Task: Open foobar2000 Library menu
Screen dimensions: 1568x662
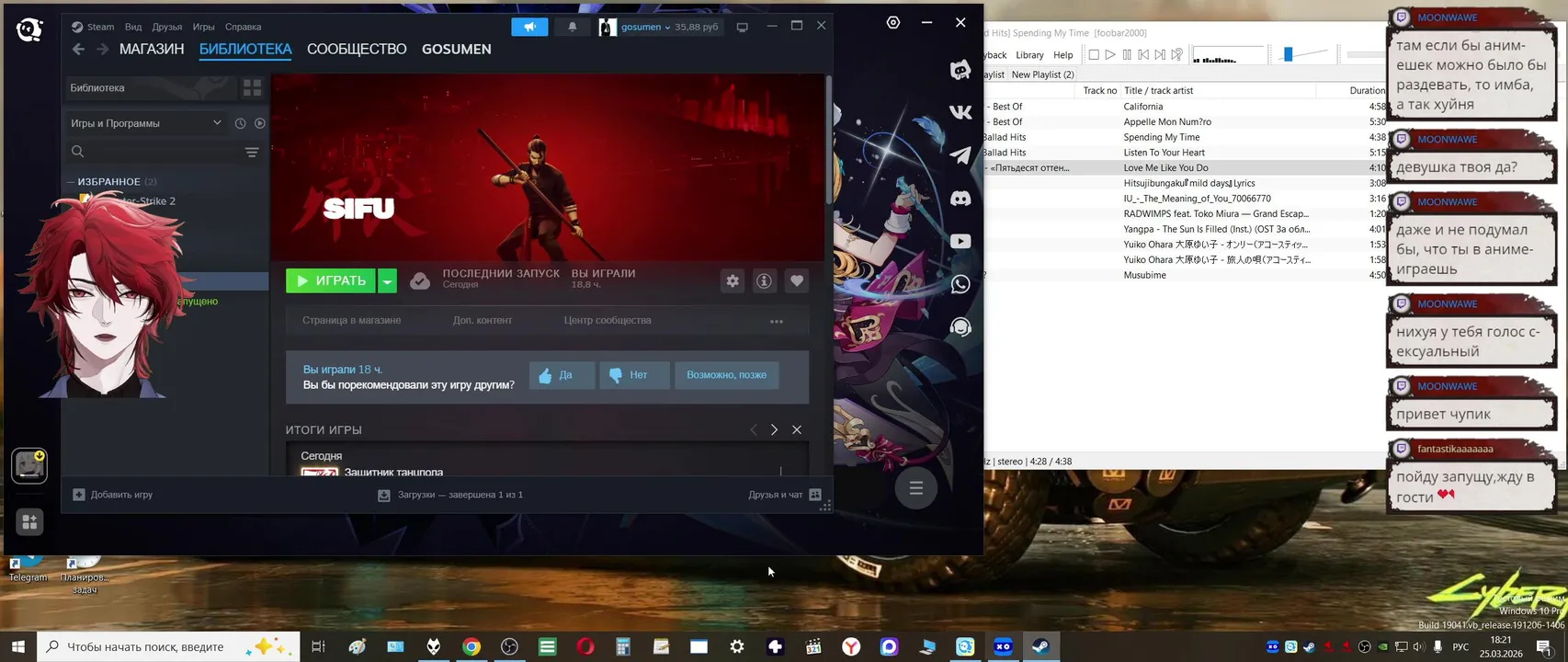Action: pos(1029,55)
